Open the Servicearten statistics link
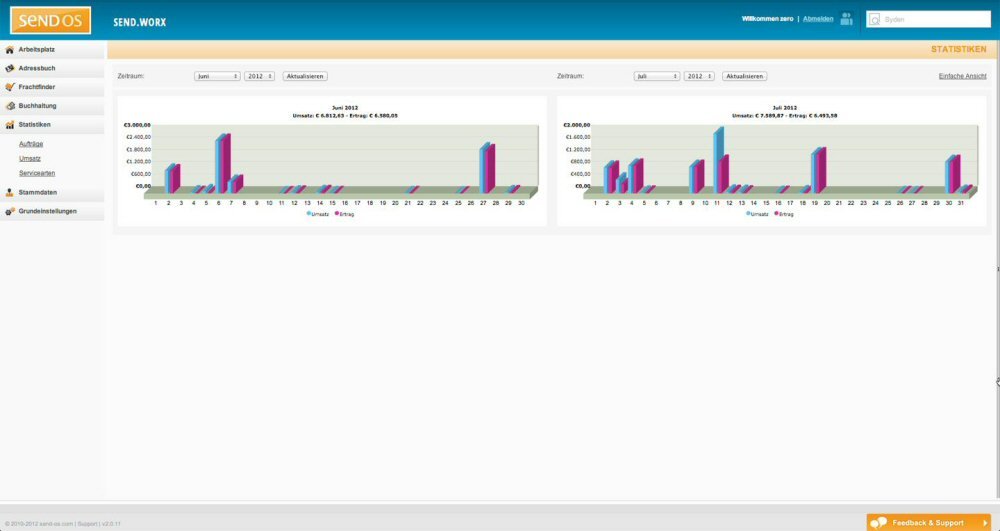1000x531 pixels. tap(37, 173)
